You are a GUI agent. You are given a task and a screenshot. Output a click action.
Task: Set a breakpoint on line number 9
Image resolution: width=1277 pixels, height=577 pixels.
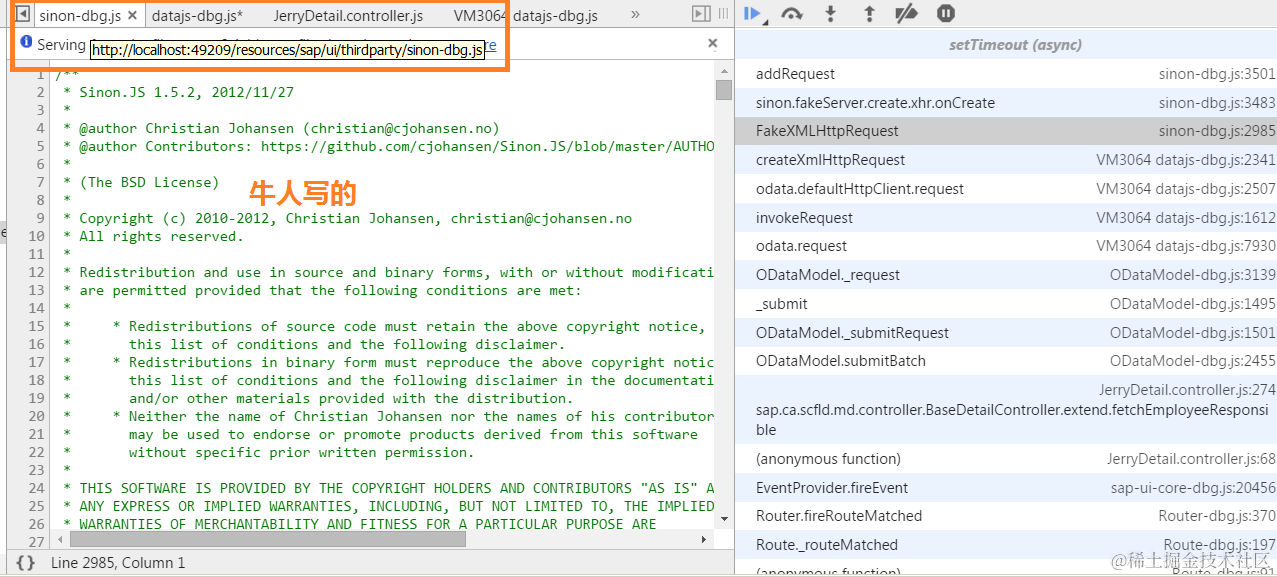[x=41, y=218]
